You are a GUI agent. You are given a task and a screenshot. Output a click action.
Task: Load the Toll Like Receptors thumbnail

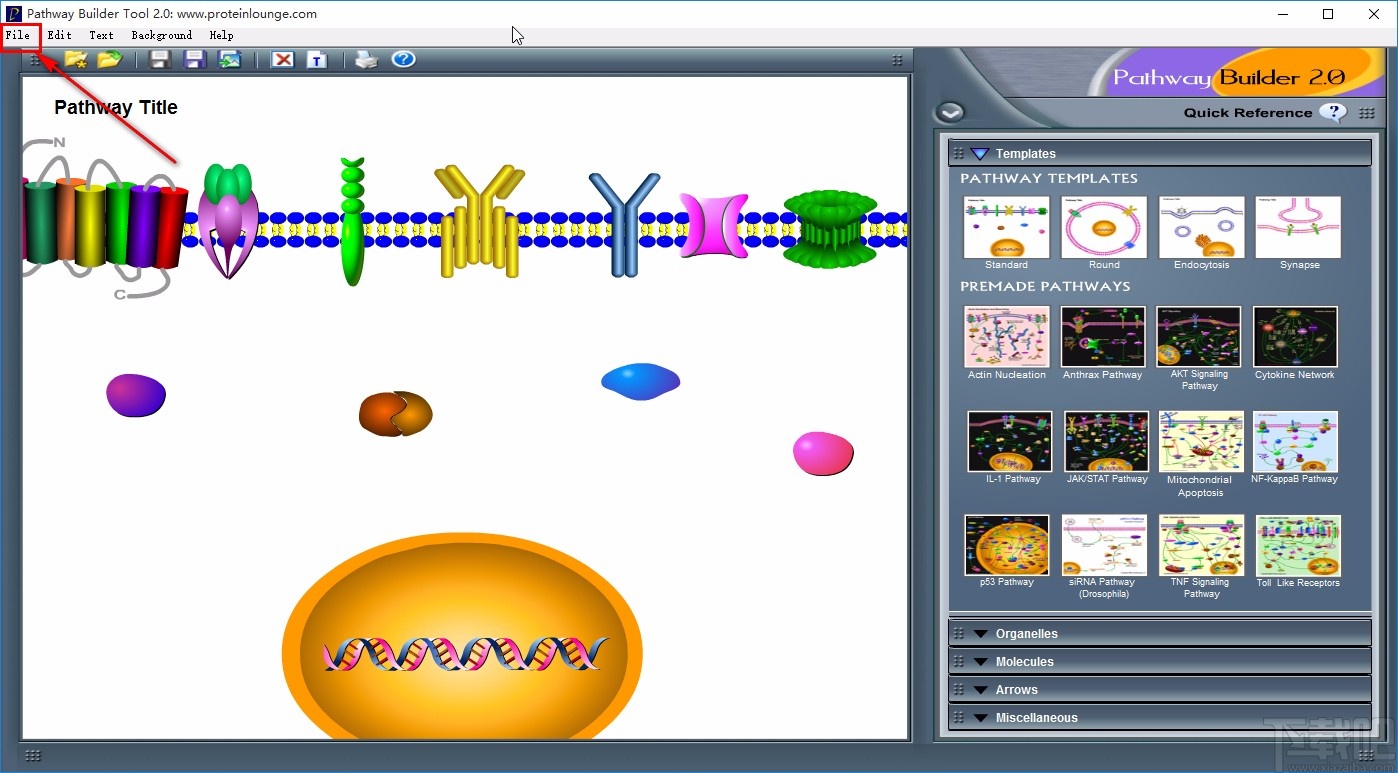[x=1298, y=545]
